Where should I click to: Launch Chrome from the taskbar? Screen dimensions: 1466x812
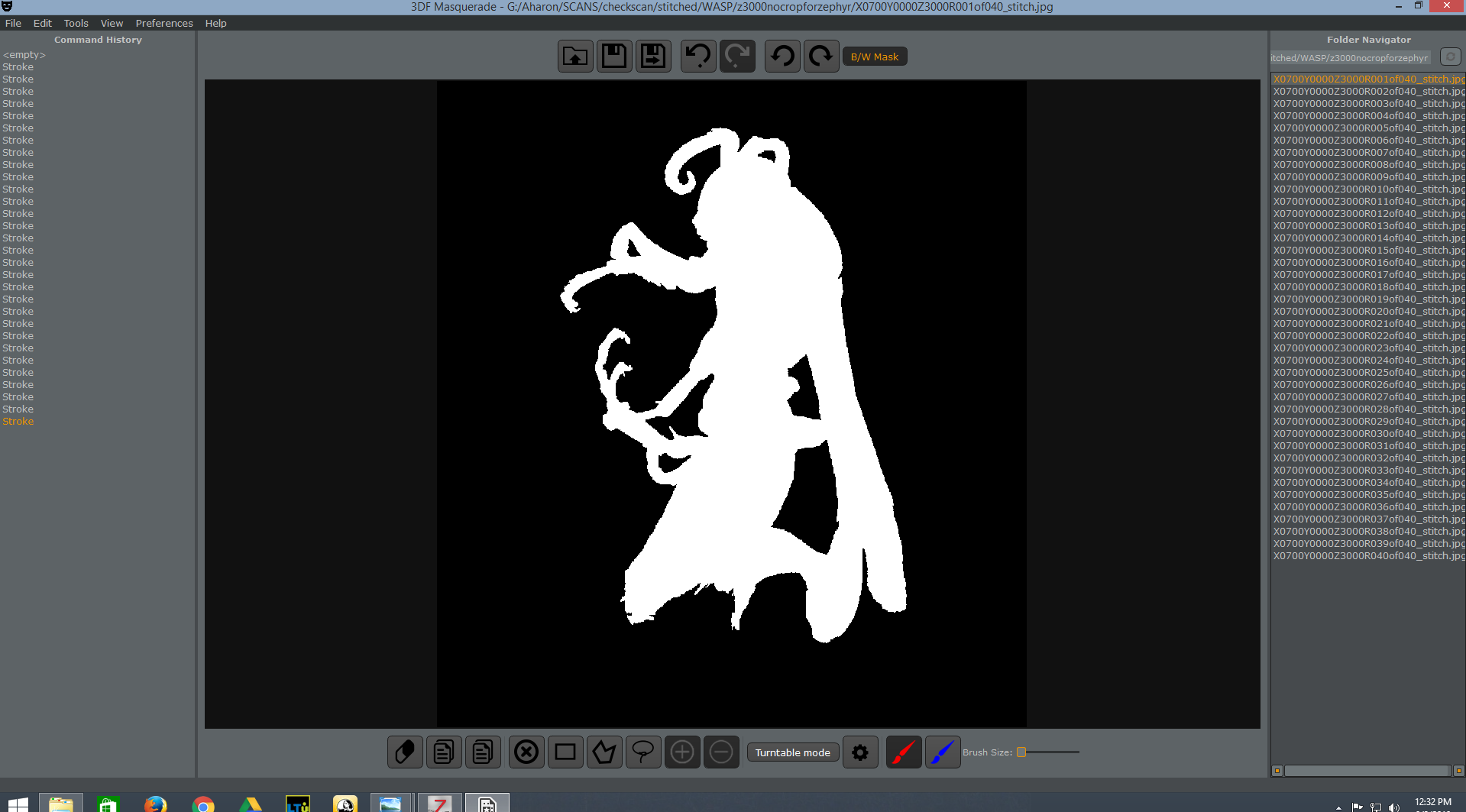(203, 804)
